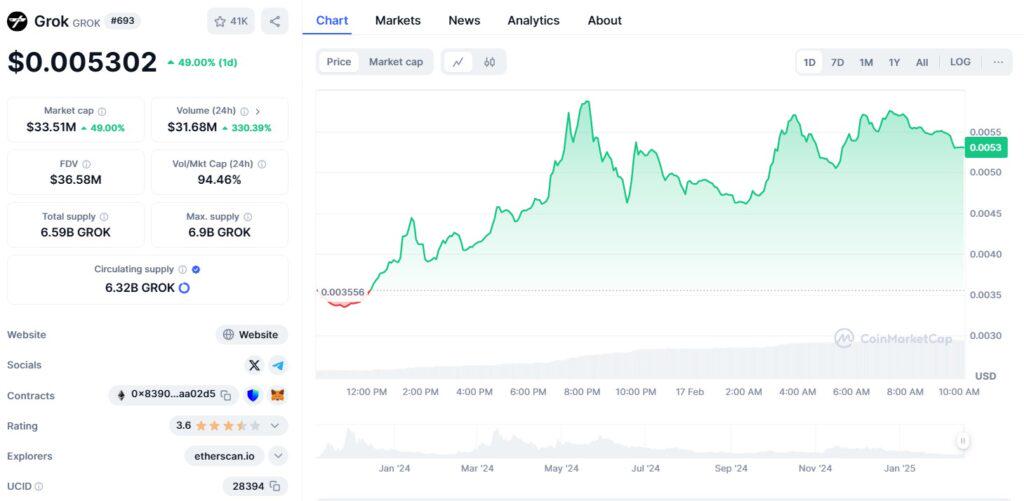
Task: Open the Telegram social link
Action: (277, 365)
